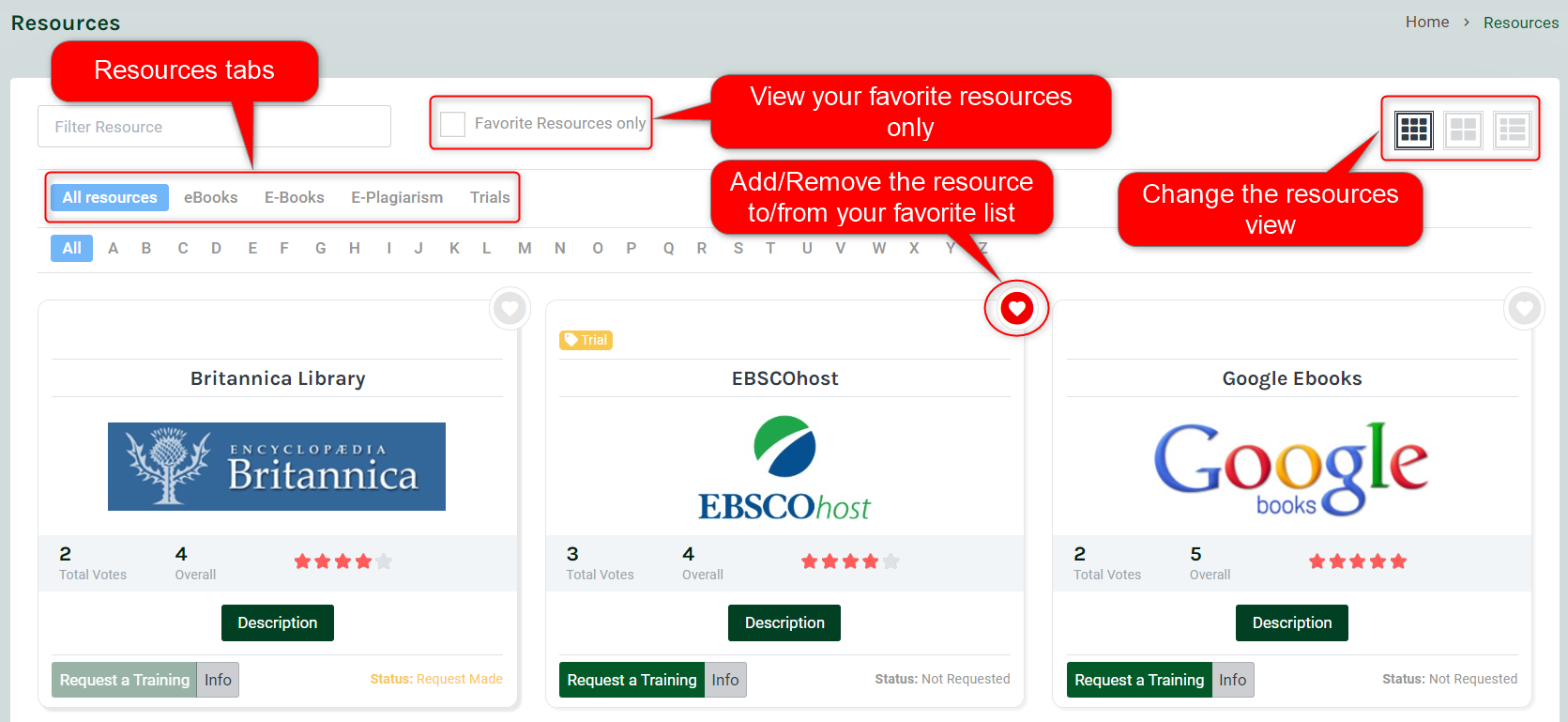Click the Trial tag on EBSCOhost

(586, 340)
